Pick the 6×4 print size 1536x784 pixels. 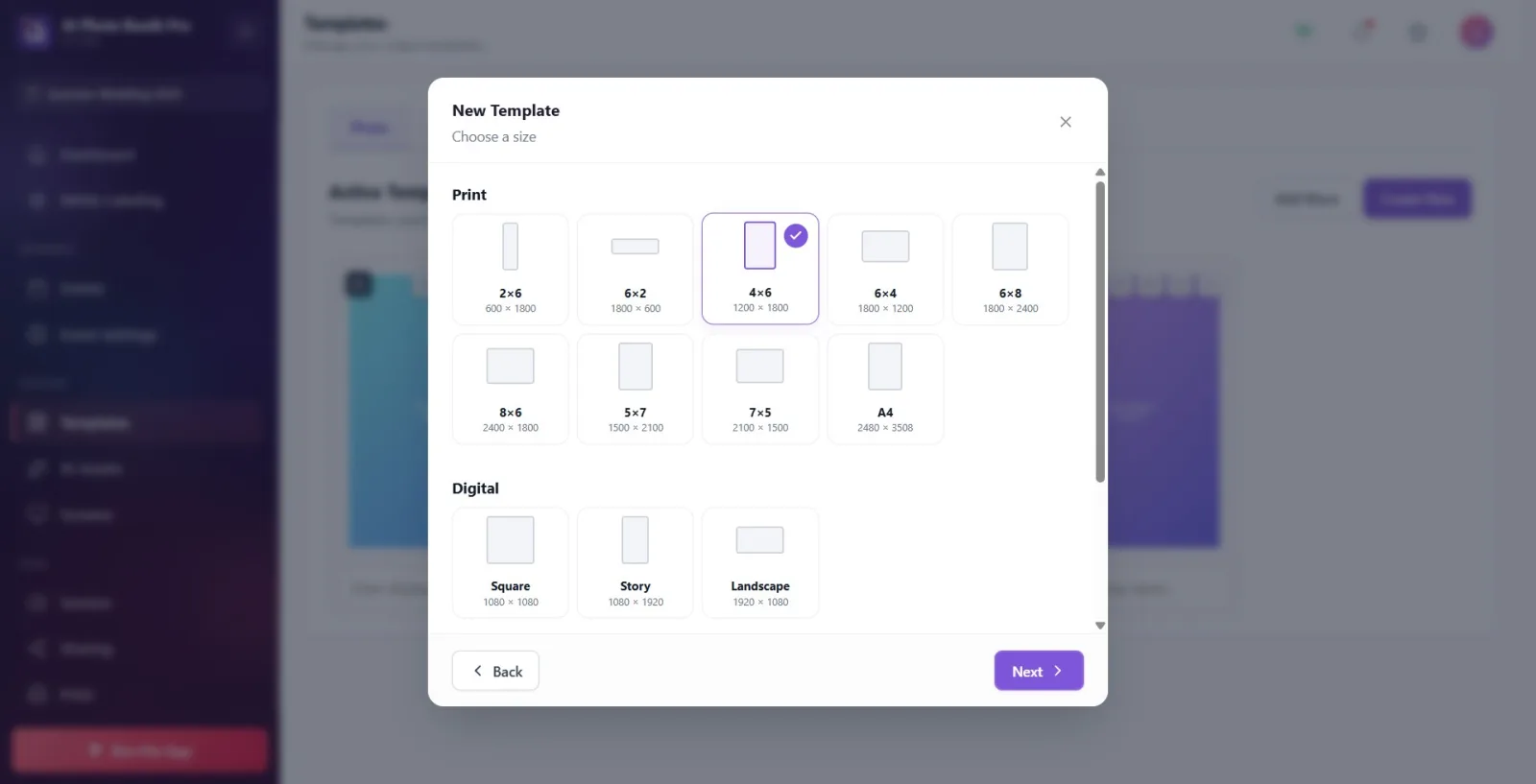pos(885,270)
